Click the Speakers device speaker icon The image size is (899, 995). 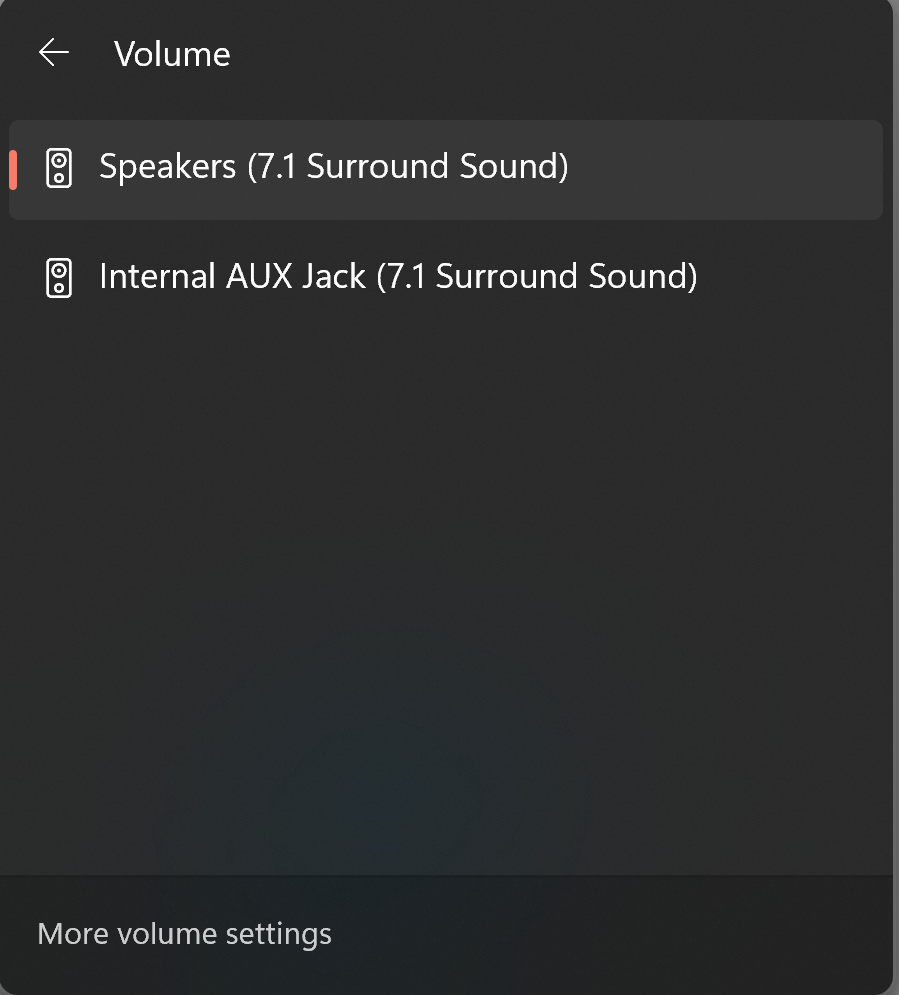coord(60,168)
